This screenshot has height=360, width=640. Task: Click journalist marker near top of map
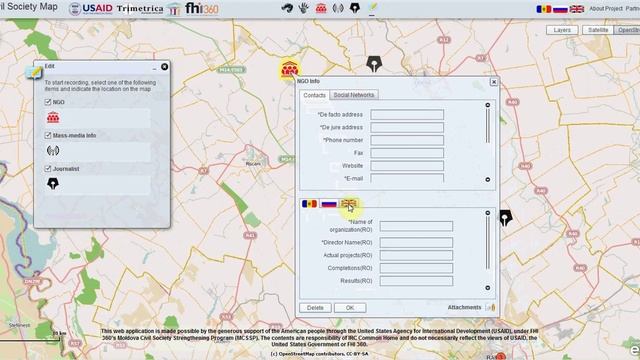pyautogui.click(x=373, y=64)
